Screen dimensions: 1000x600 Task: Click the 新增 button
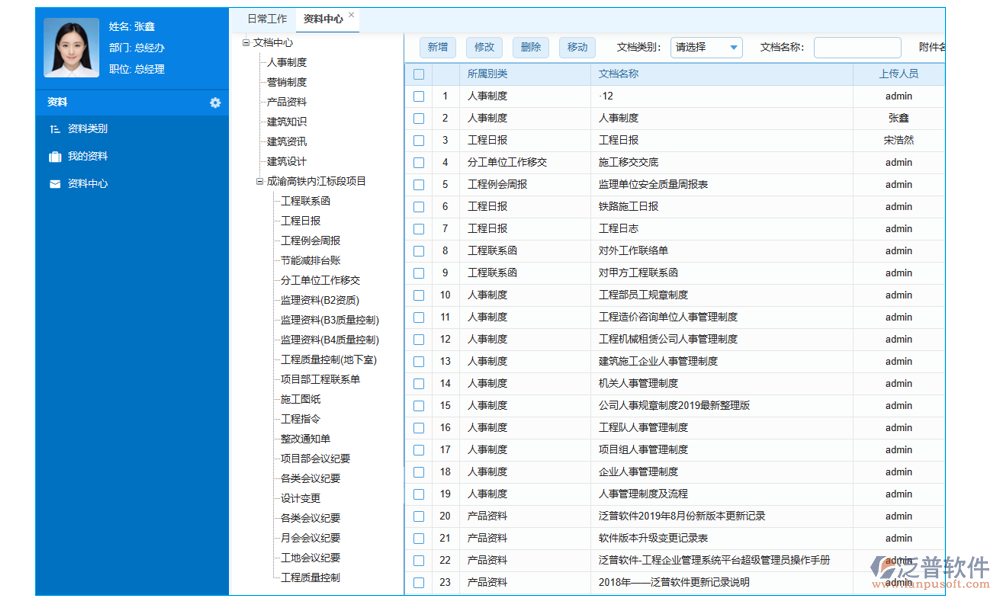(x=437, y=47)
